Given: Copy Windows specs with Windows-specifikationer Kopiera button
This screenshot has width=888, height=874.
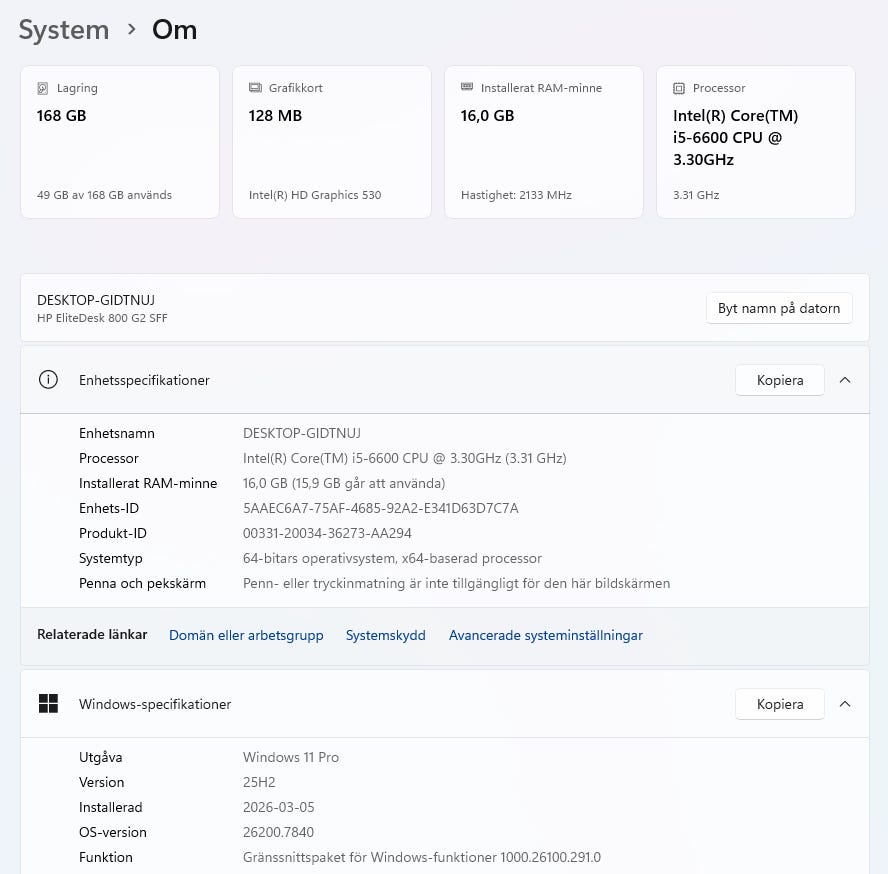Looking at the screenshot, I should pyautogui.click(x=780, y=704).
